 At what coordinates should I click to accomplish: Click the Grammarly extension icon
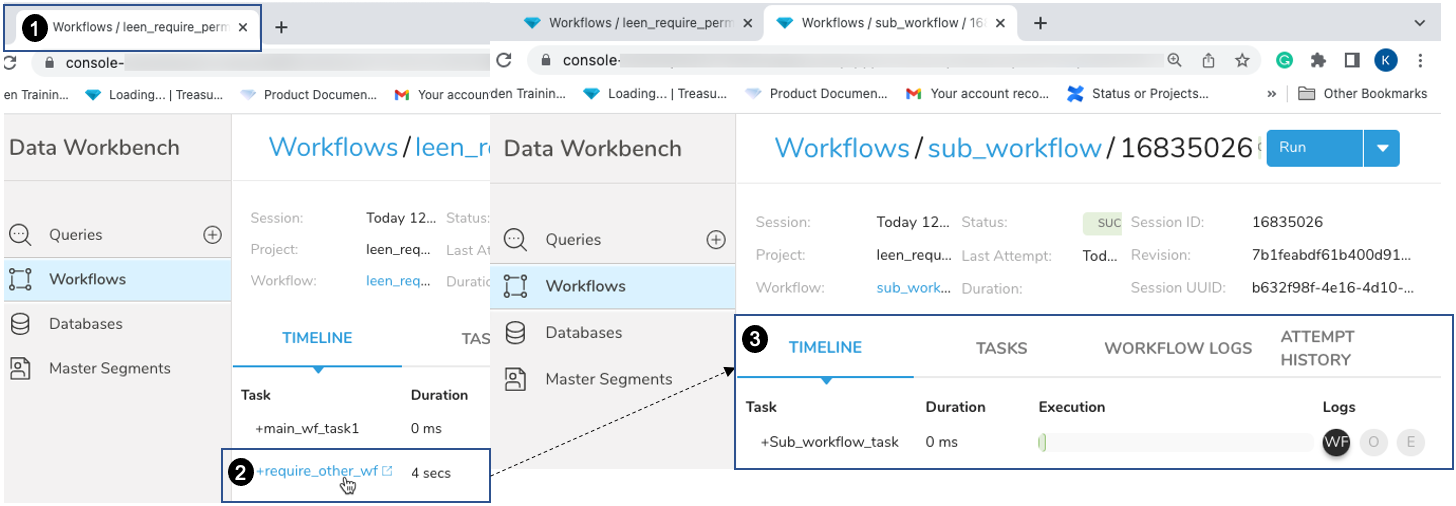coord(1284,60)
